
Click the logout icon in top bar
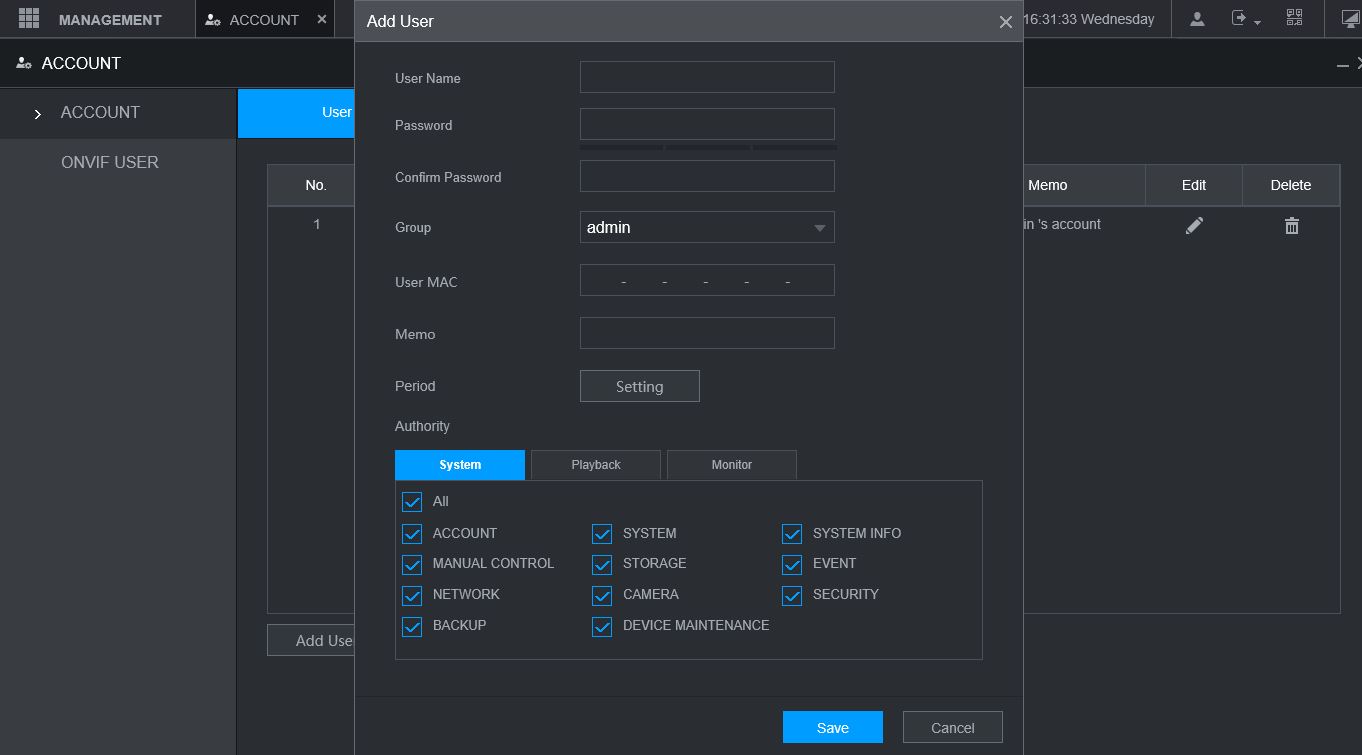point(1239,19)
